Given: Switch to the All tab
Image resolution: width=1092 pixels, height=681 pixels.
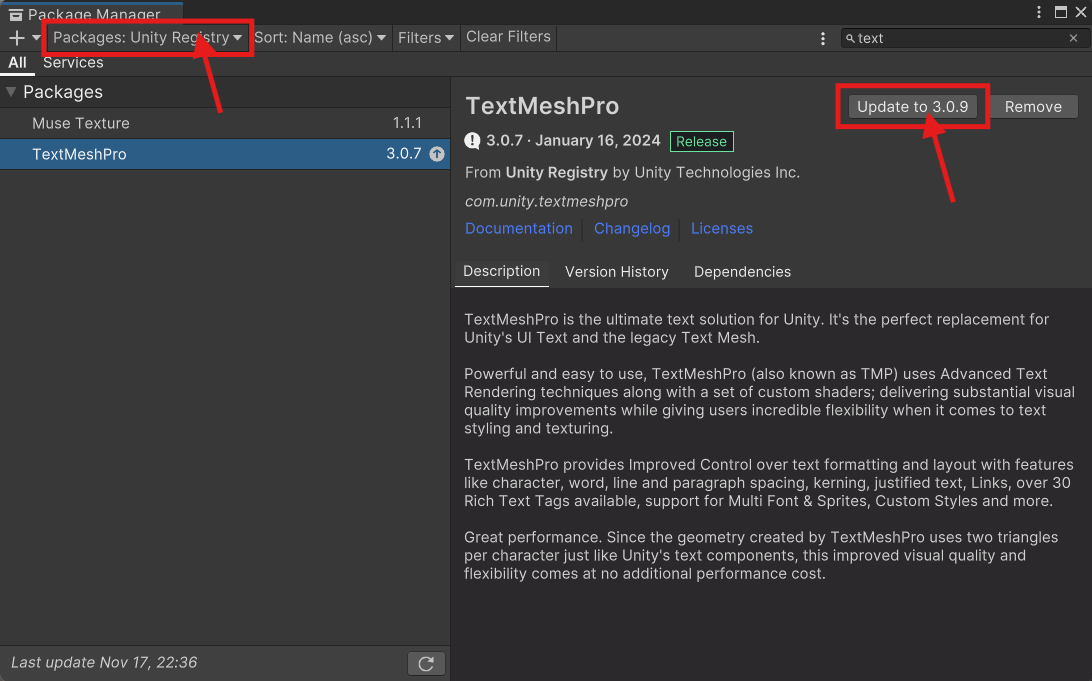Looking at the screenshot, I should (17, 63).
